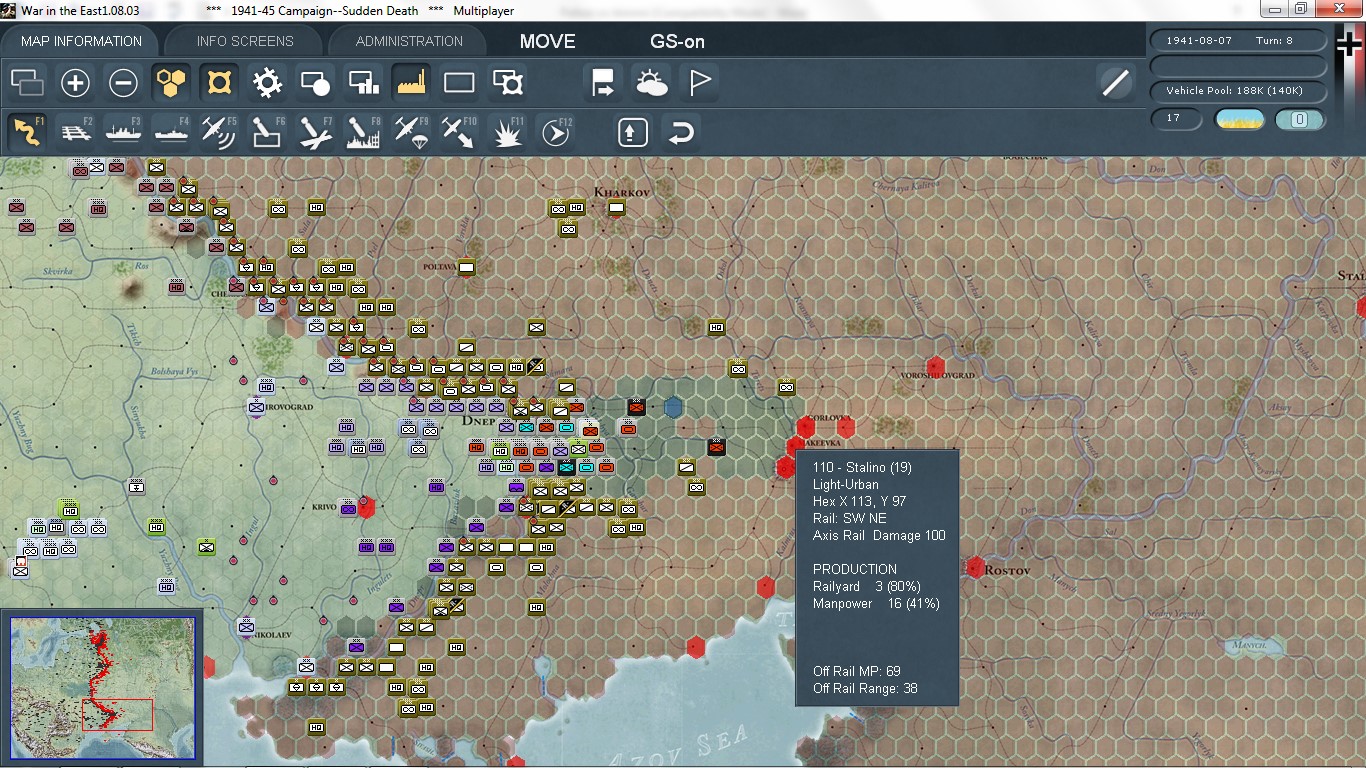Click the Rostov city label
The image size is (1366, 768).
[x=1007, y=570]
